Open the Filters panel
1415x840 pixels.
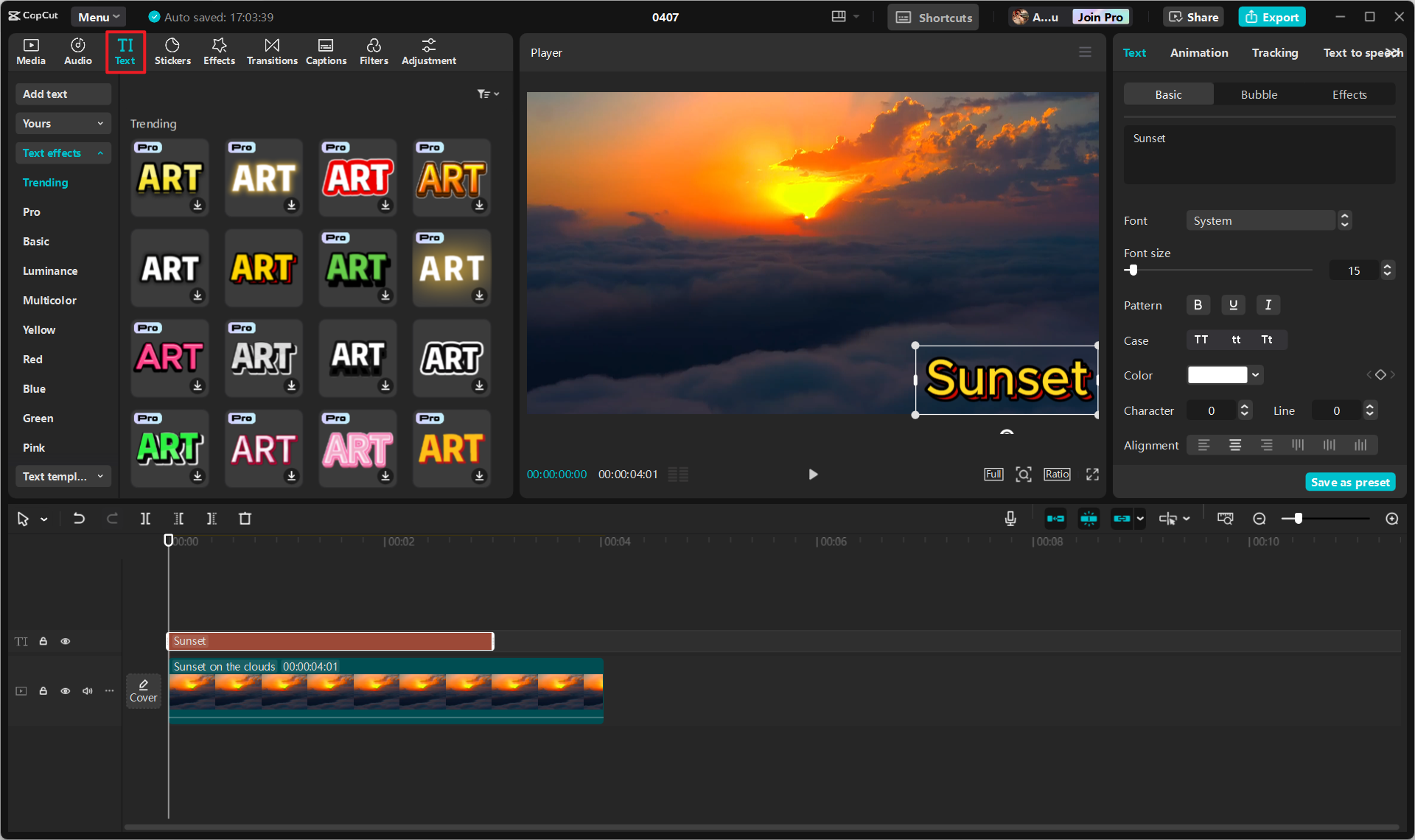[x=374, y=52]
